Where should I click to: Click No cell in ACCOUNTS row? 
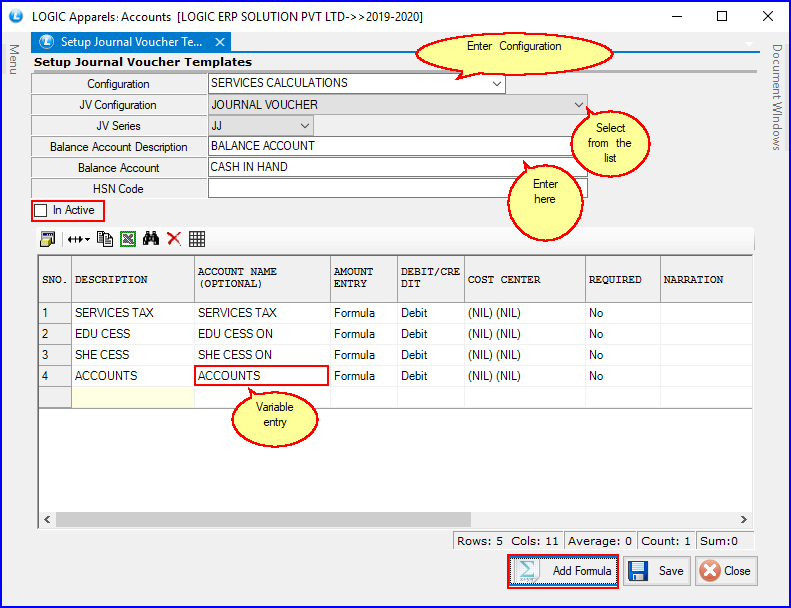623,376
